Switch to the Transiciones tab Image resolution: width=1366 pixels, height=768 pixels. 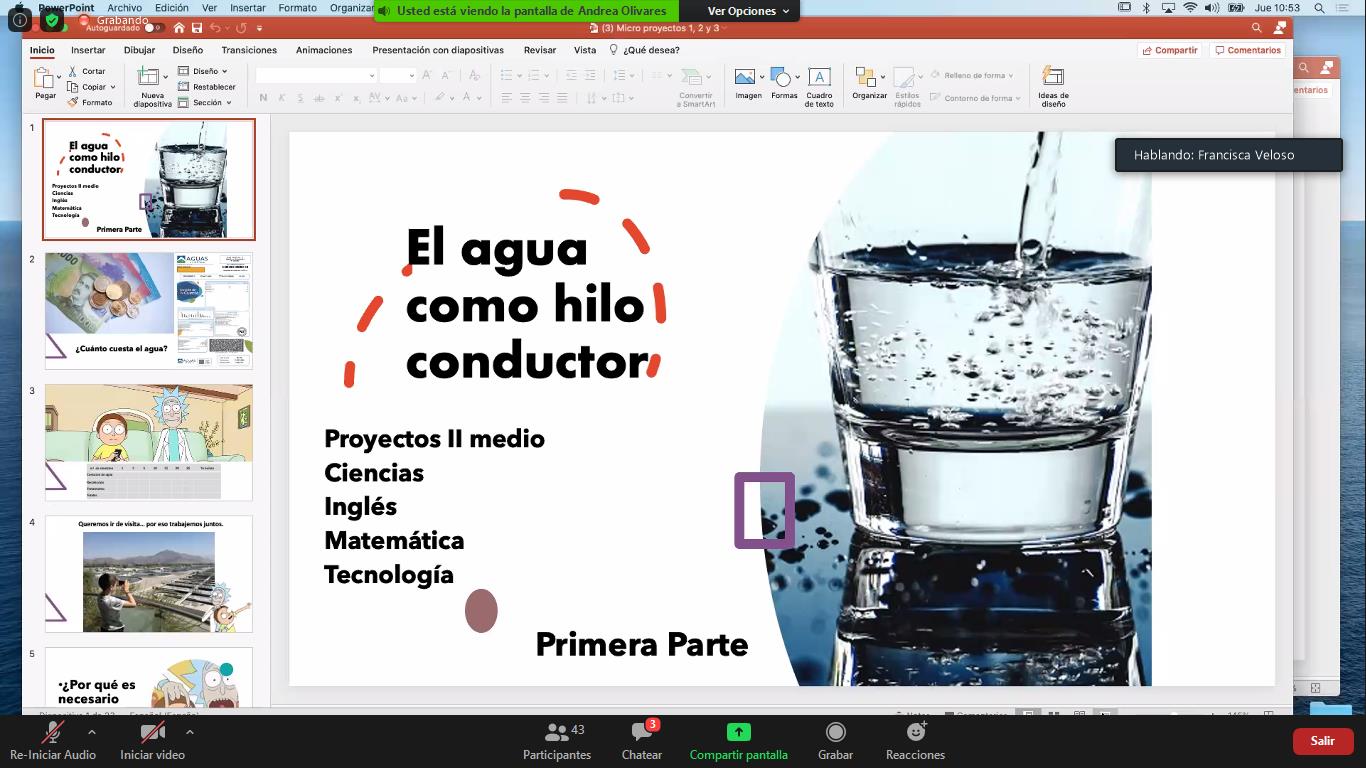coord(249,50)
